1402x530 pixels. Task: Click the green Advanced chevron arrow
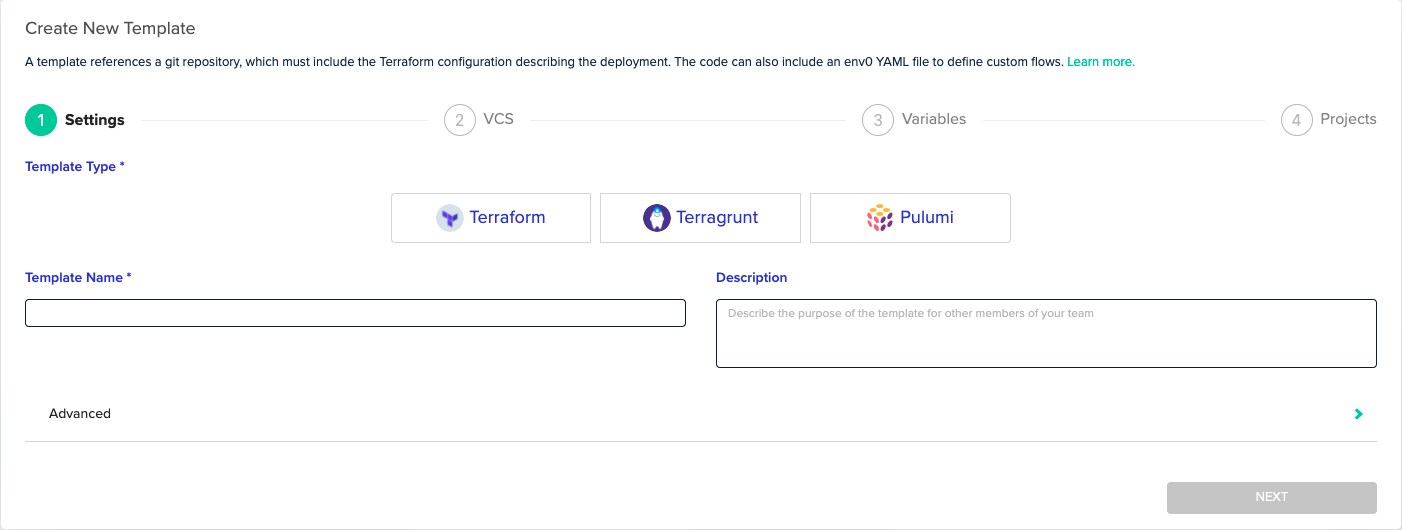coord(1358,414)
